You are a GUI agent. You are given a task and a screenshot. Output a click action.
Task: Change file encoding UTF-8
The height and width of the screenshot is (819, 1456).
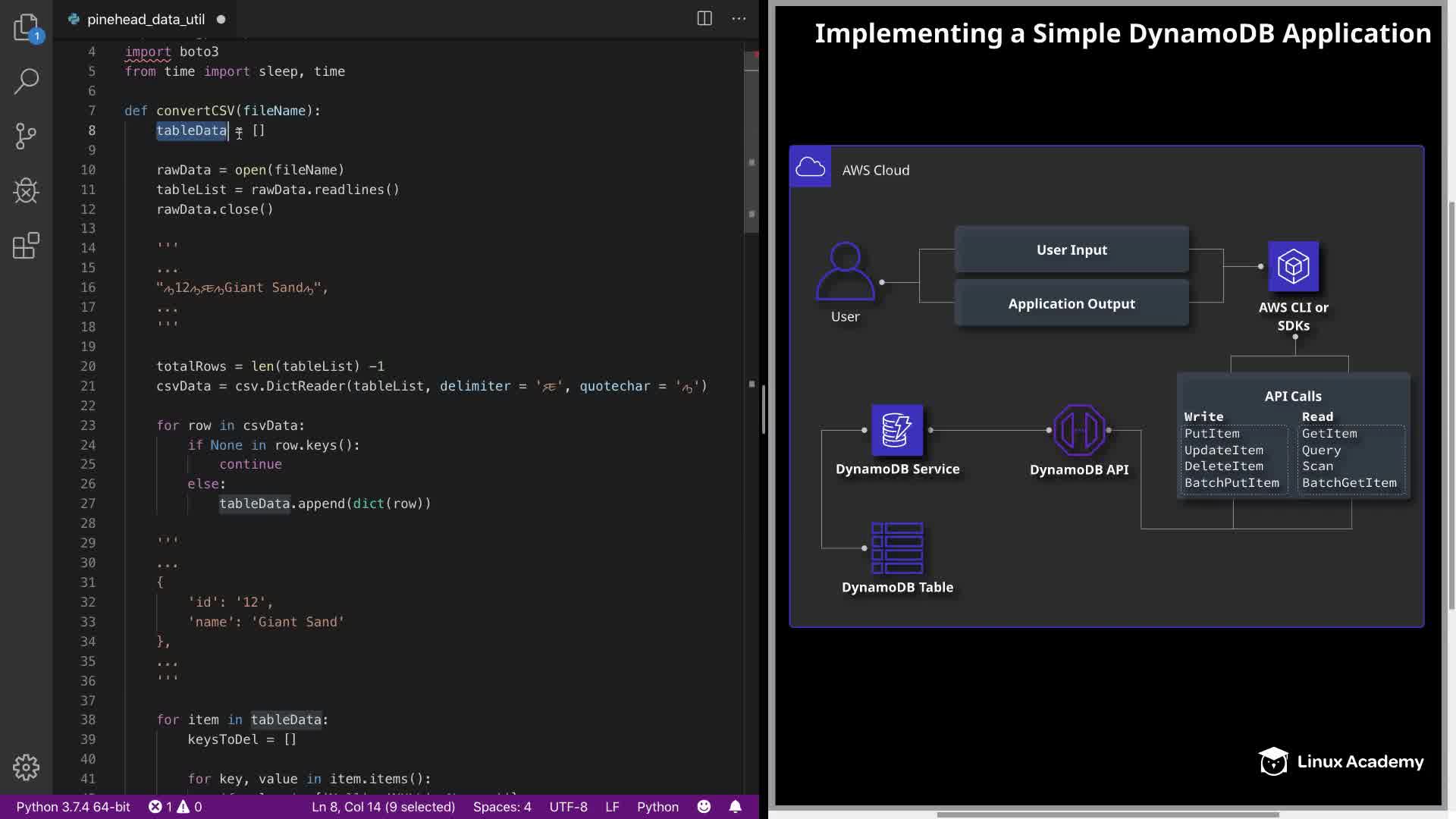568,807
